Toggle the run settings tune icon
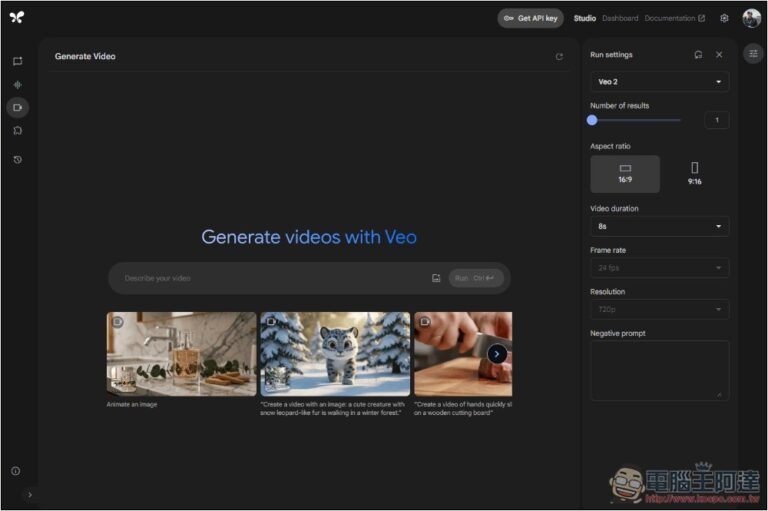 pos(753,55)
